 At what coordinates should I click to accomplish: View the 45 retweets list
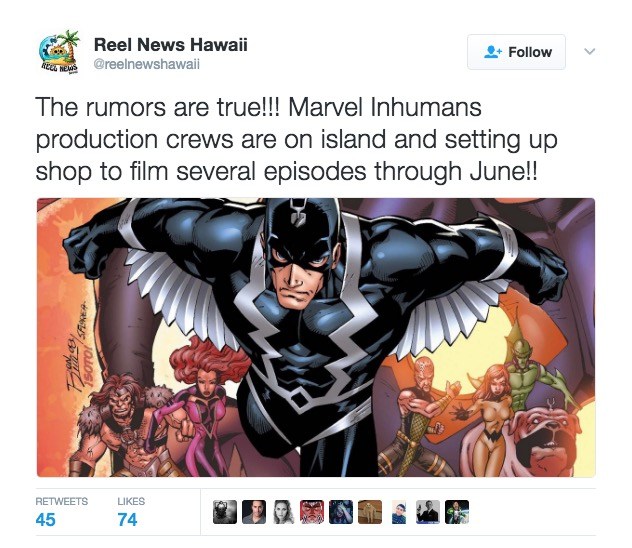coord(46,519)
